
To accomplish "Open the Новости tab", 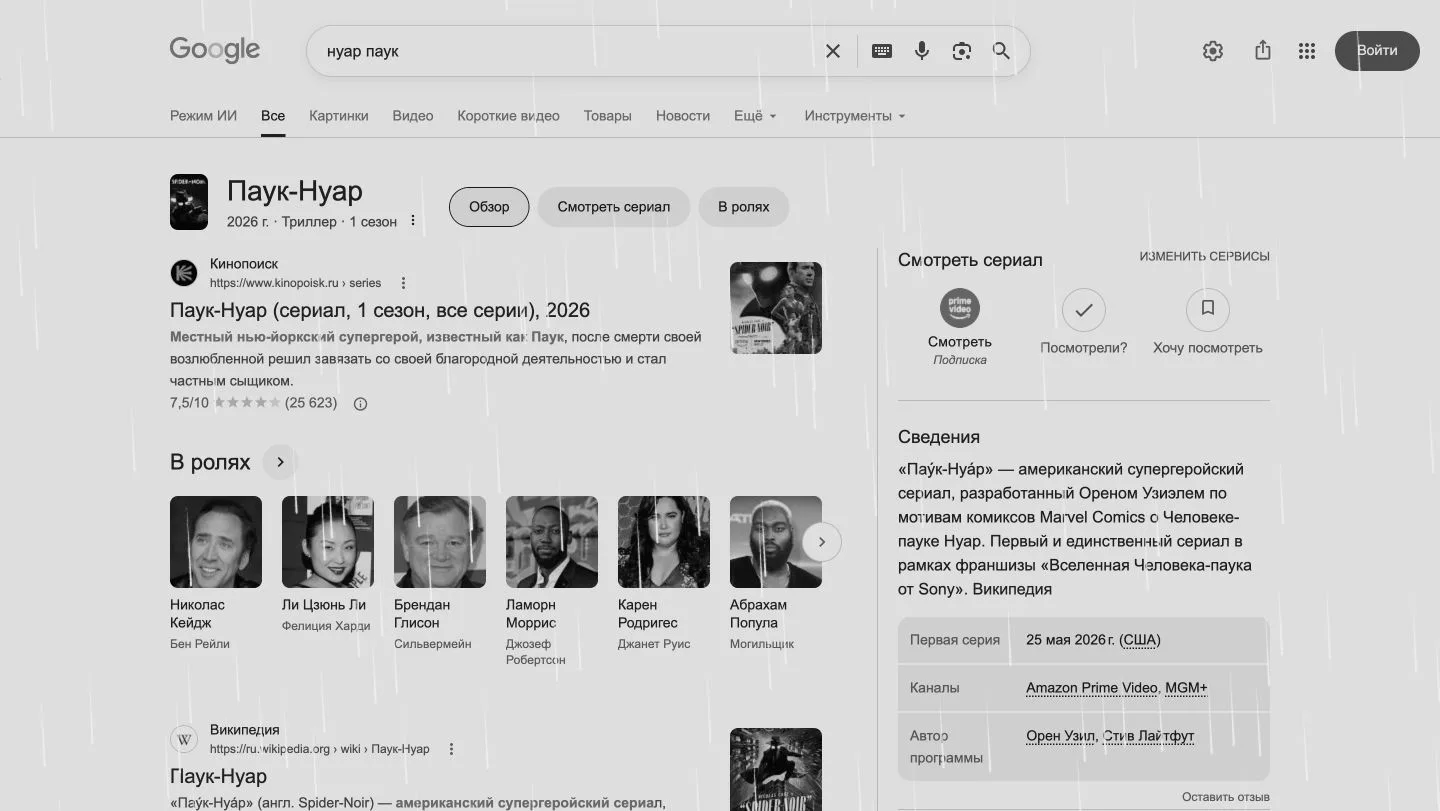I will (683, 116).
